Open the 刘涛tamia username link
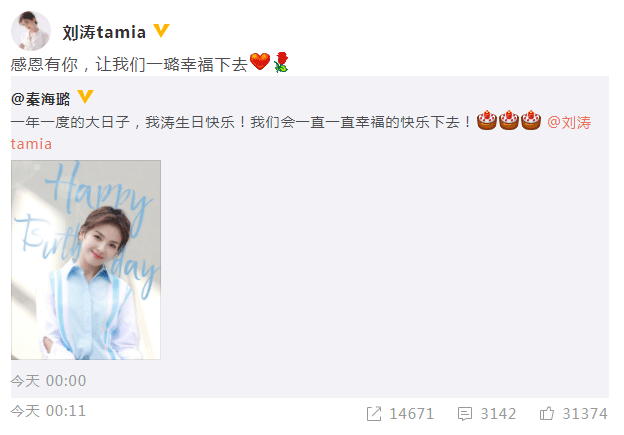This screenshot has height=435, width=624. click(x=104, y=32)
